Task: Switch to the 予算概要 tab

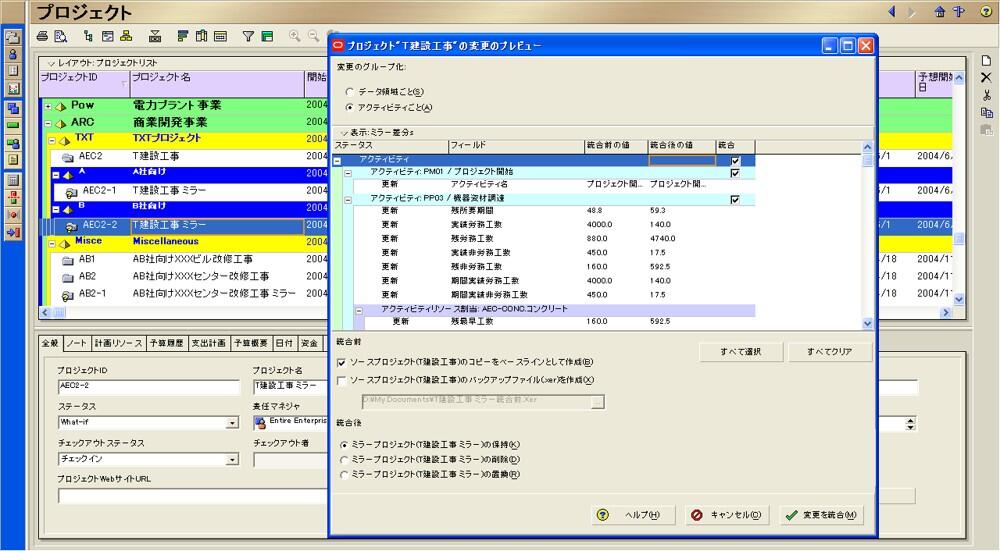Action: (251, 343)
